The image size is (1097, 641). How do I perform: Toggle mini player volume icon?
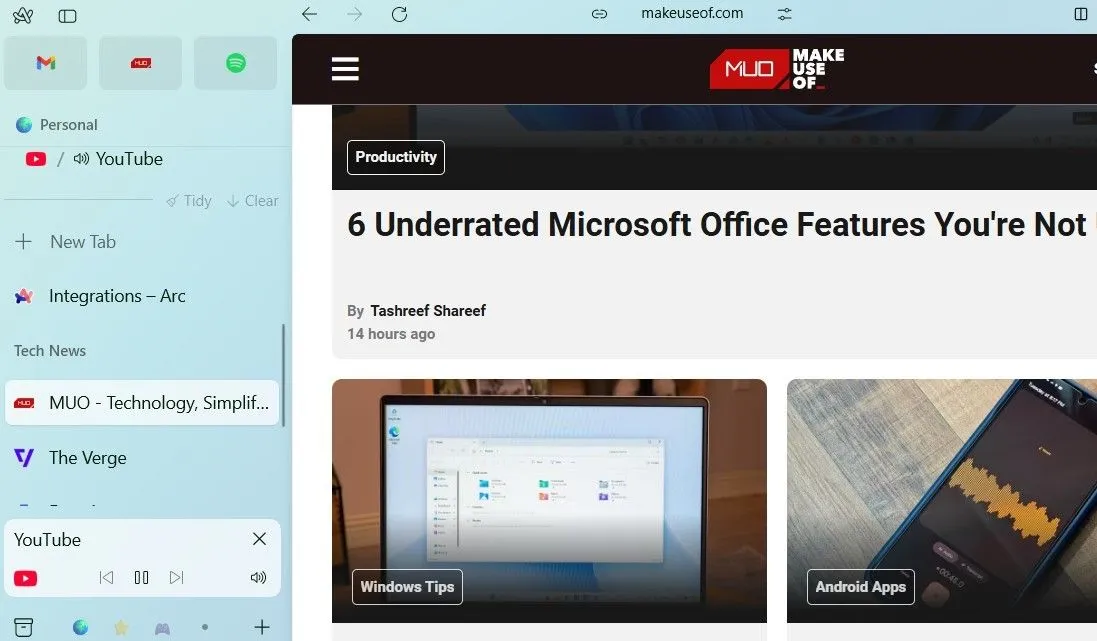[x=258, y=577]
